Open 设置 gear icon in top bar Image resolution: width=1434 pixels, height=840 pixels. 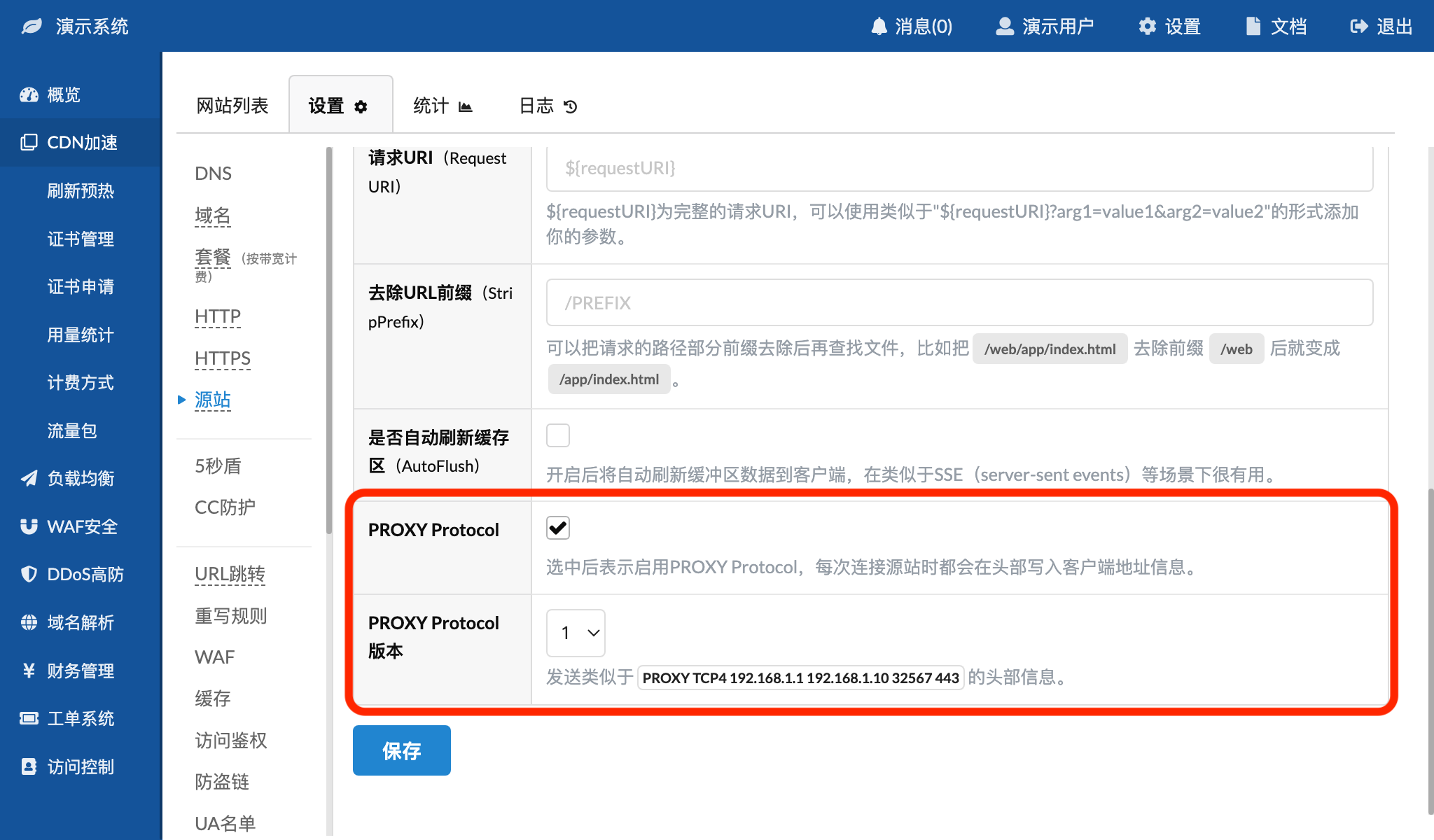click(1147, 27)
